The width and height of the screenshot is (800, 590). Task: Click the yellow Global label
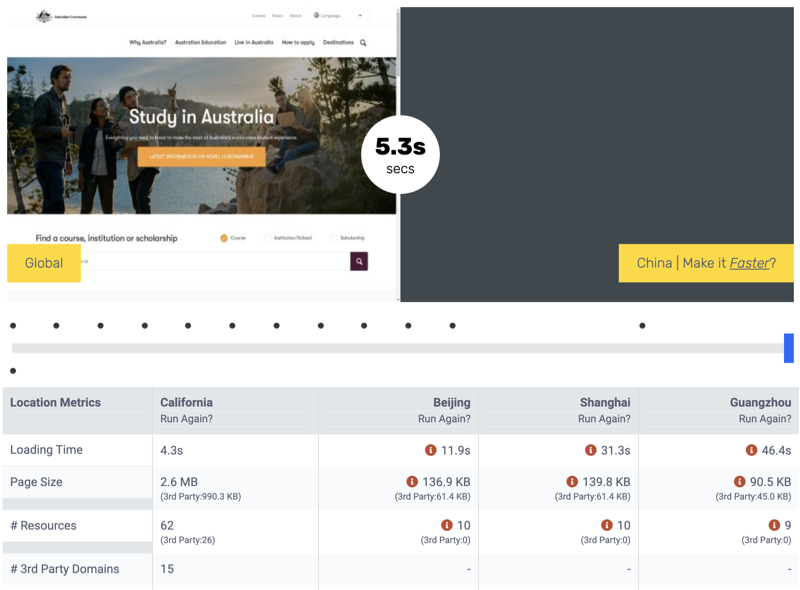coord(44,263)
